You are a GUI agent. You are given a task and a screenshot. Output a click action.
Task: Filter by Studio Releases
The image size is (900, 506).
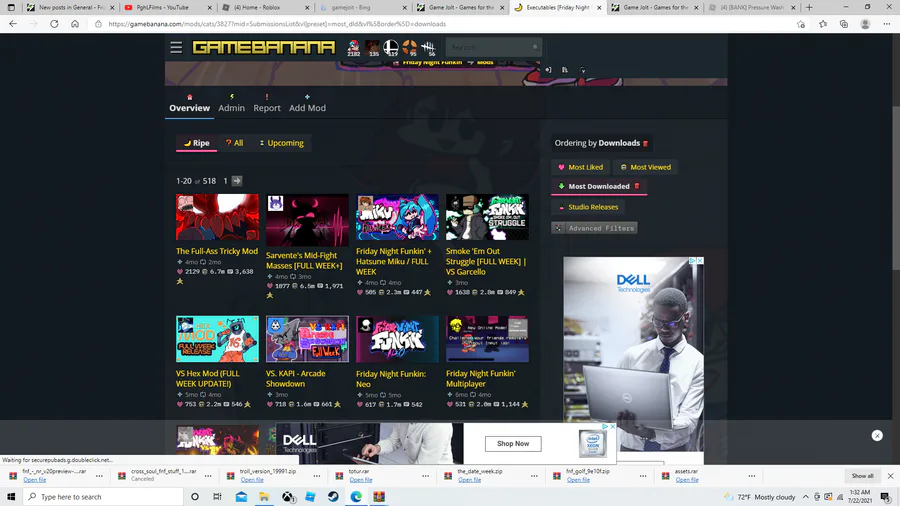588,207
